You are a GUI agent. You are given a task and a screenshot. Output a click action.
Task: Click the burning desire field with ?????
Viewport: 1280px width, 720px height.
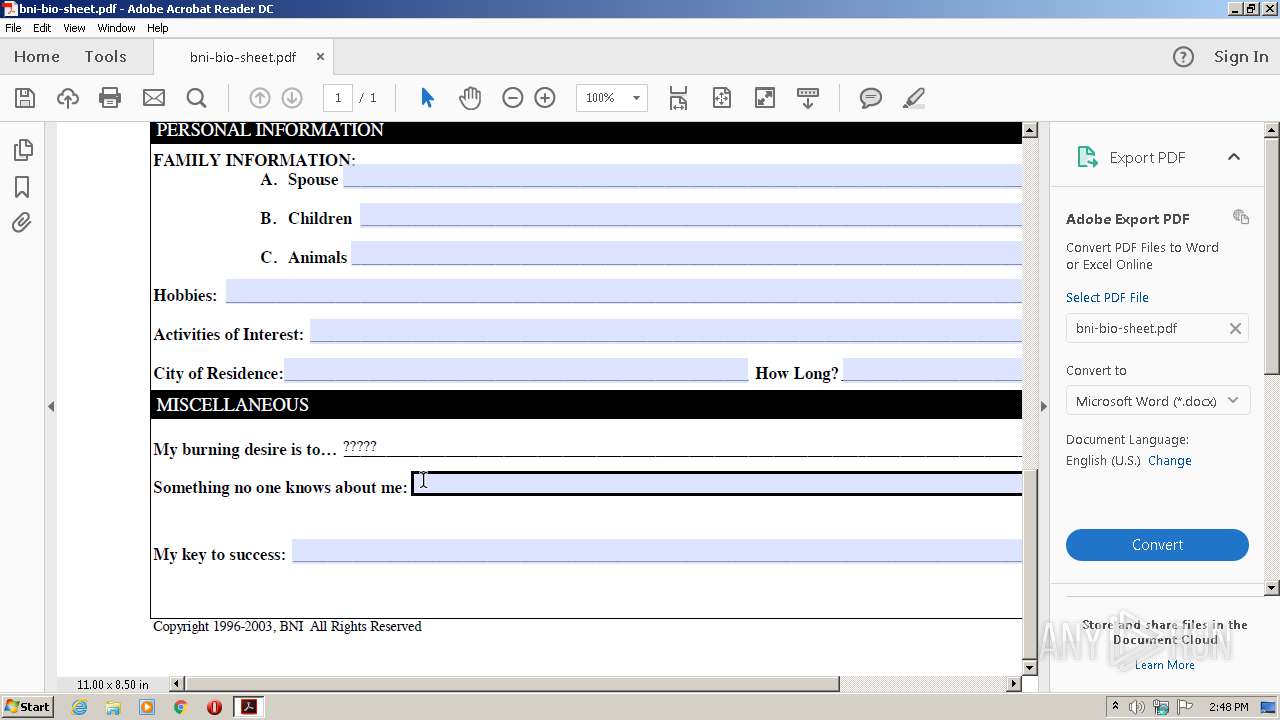(x=682, y=447)
